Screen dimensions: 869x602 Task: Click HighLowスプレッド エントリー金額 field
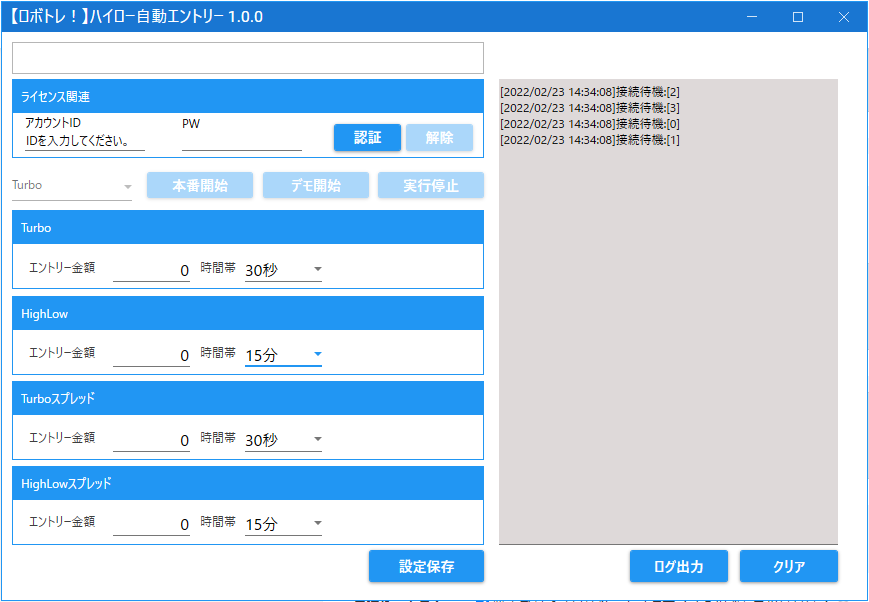(x=151, y=524)
